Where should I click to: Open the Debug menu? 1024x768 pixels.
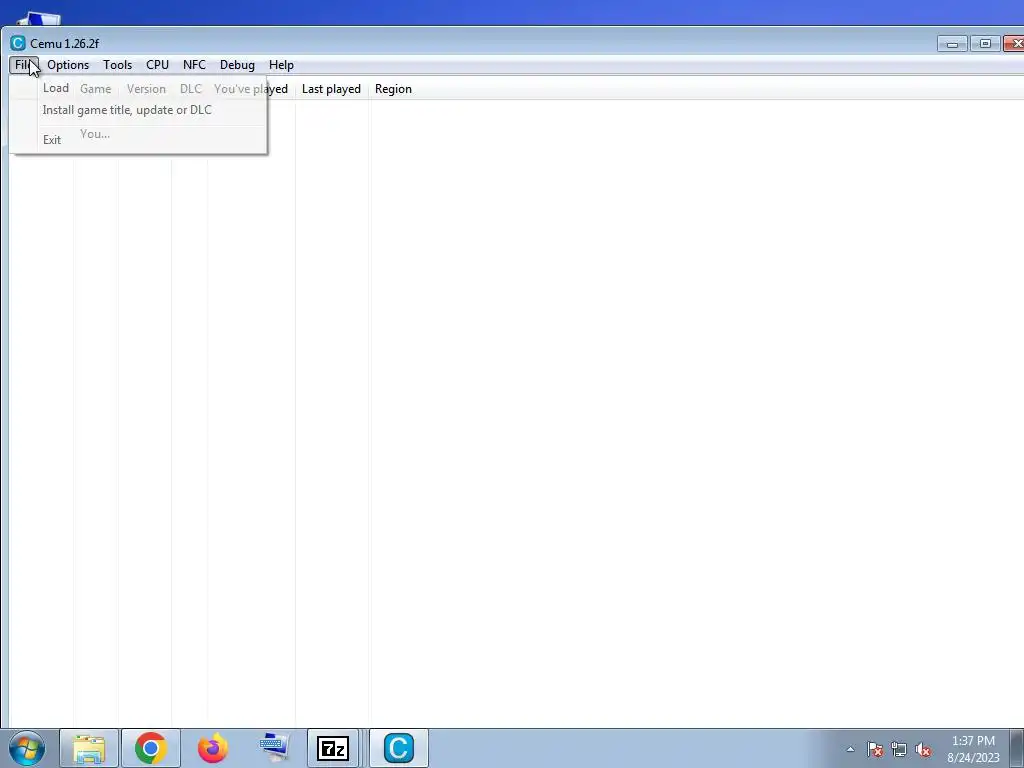(x=237, y=65)
